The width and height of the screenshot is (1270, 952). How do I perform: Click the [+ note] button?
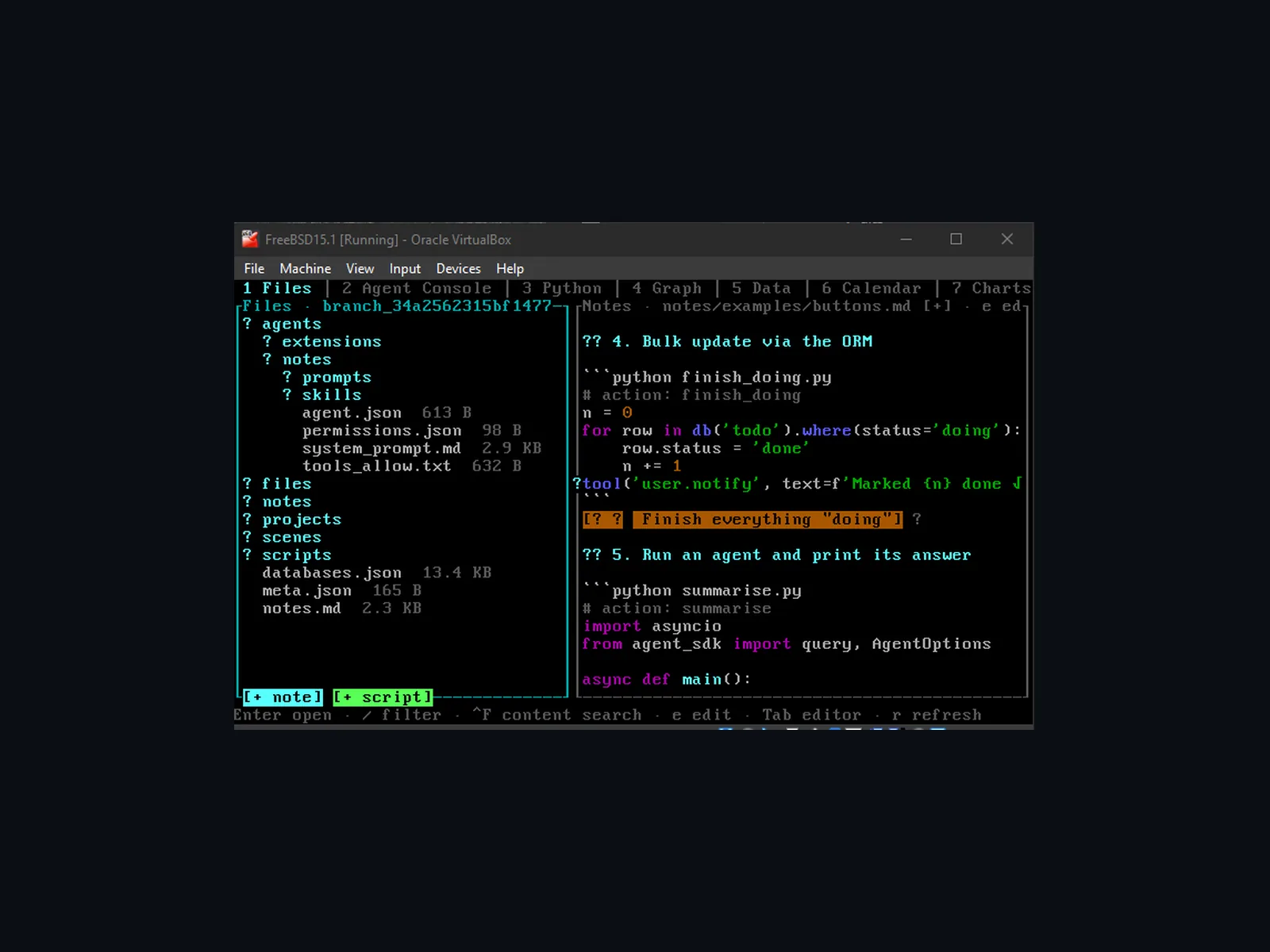(x=283, y=697)
